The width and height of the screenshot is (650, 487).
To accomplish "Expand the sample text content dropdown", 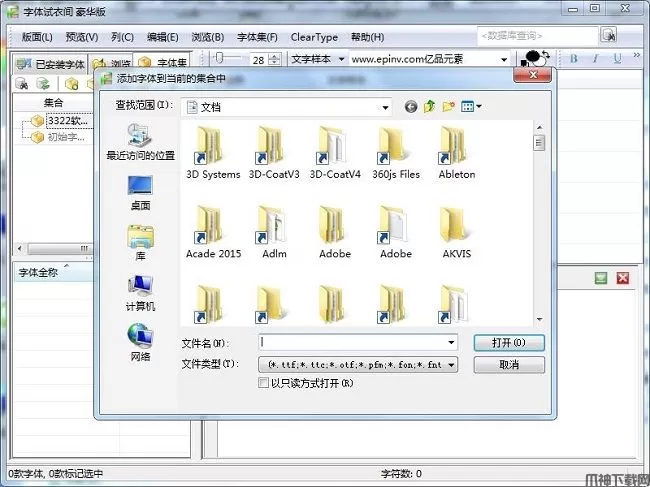I will point(504,59).
